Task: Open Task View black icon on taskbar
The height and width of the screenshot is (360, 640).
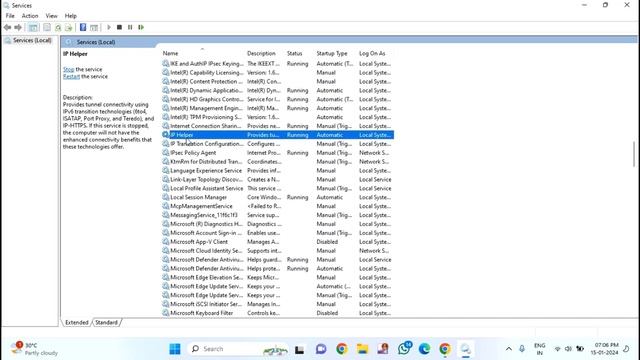Action: pyautogui.click(x=300, y=349)
